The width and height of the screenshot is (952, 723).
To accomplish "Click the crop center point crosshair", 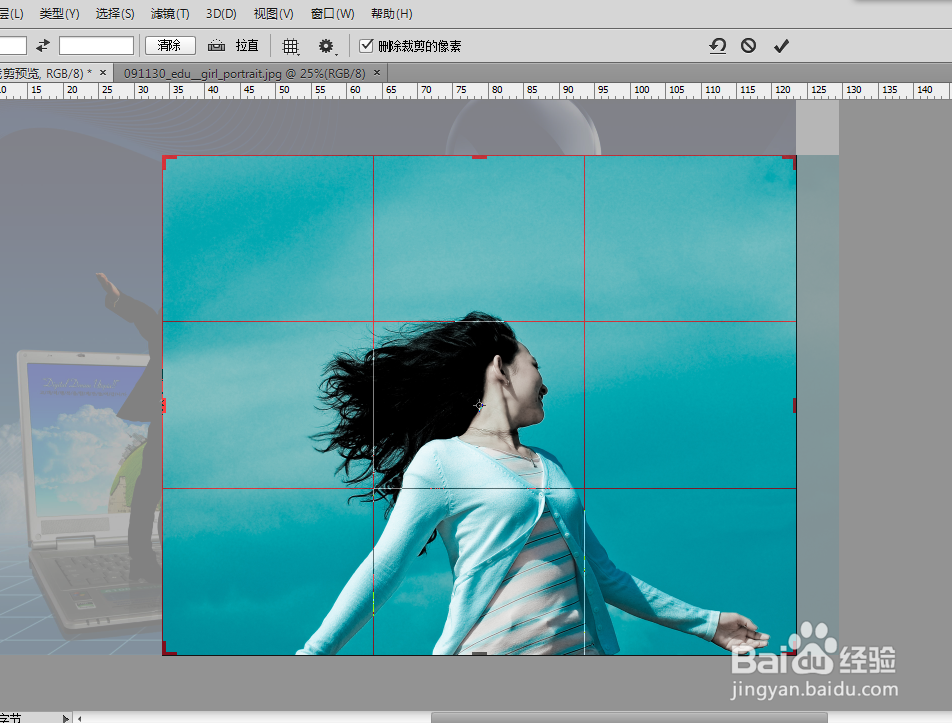I will (x=480, y=405).
